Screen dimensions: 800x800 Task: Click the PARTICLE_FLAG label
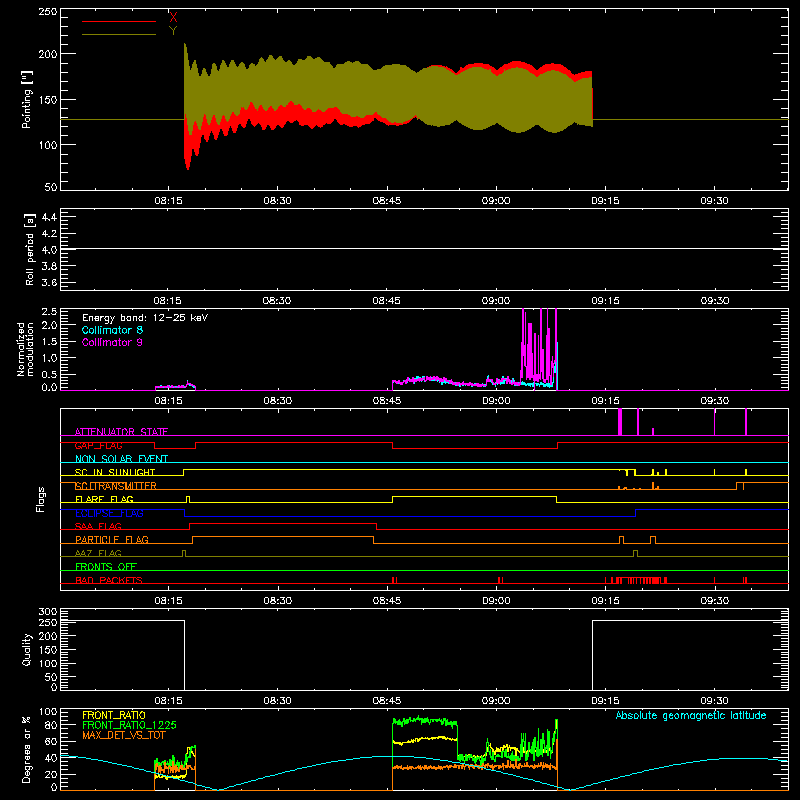click(112, 540)
